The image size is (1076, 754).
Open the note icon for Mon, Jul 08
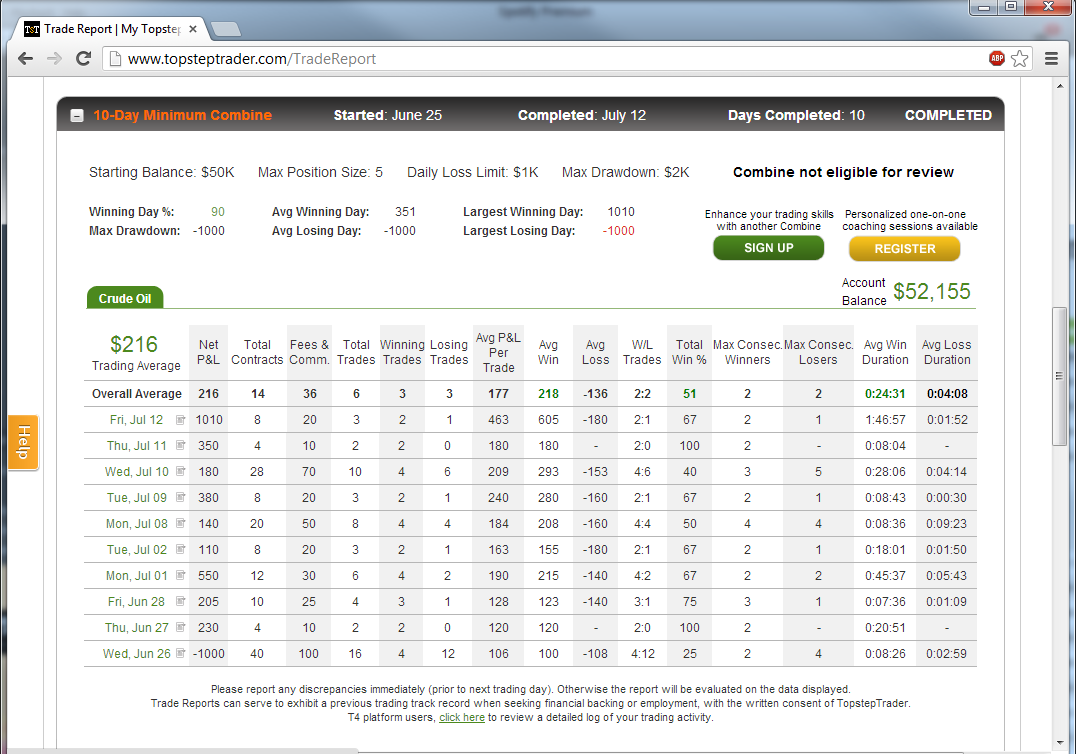tap(180, 523)
